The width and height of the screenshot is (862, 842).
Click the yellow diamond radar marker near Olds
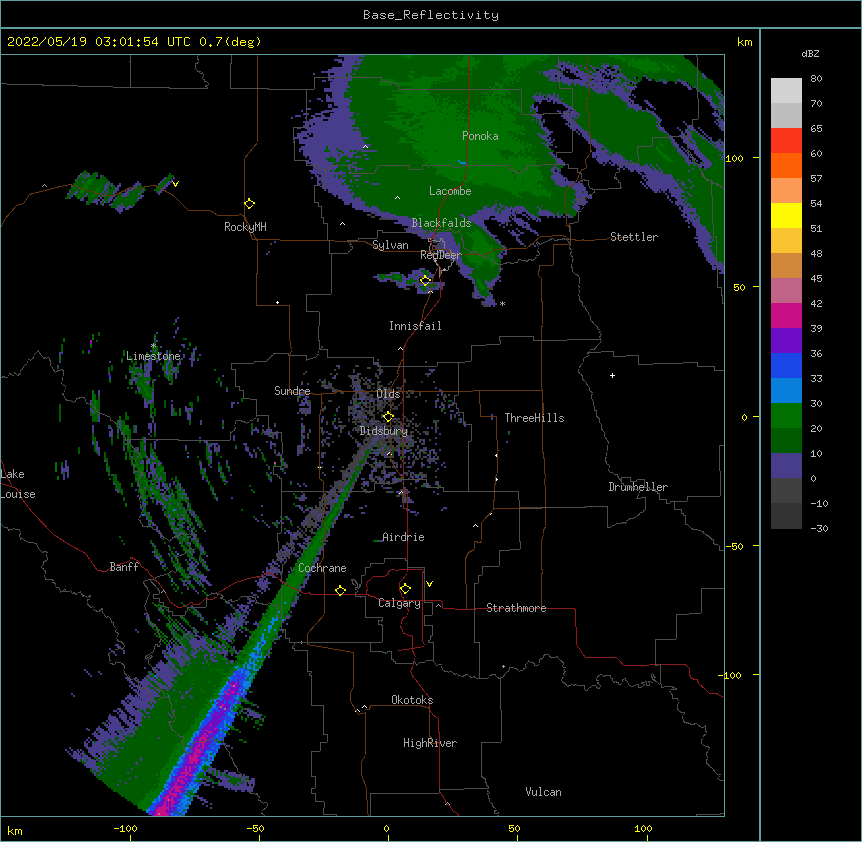pos(388,416)
